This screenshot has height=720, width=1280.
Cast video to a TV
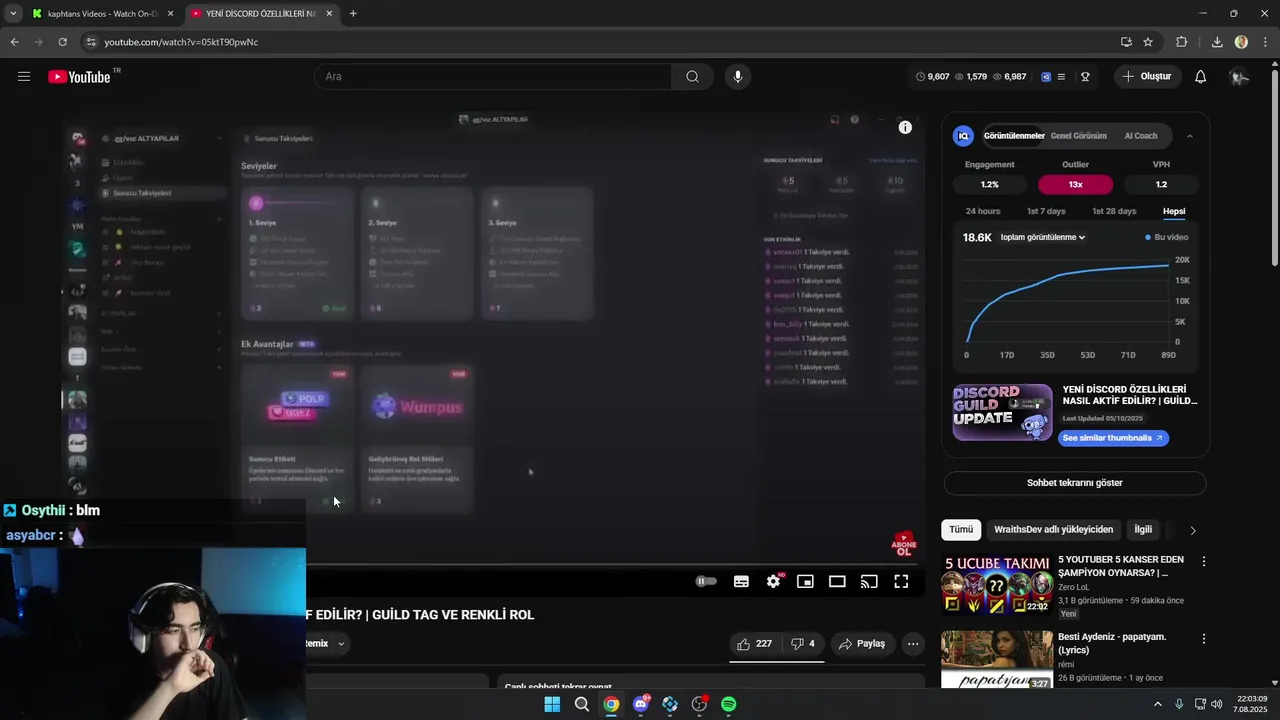(869, 581)
